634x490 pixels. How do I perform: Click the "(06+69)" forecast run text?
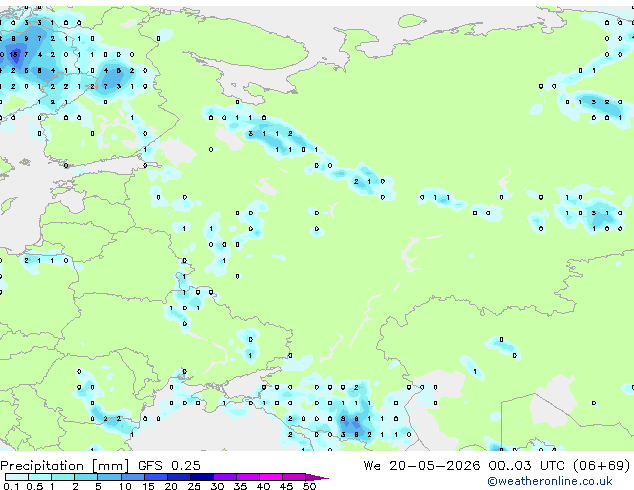pos(602,466)
